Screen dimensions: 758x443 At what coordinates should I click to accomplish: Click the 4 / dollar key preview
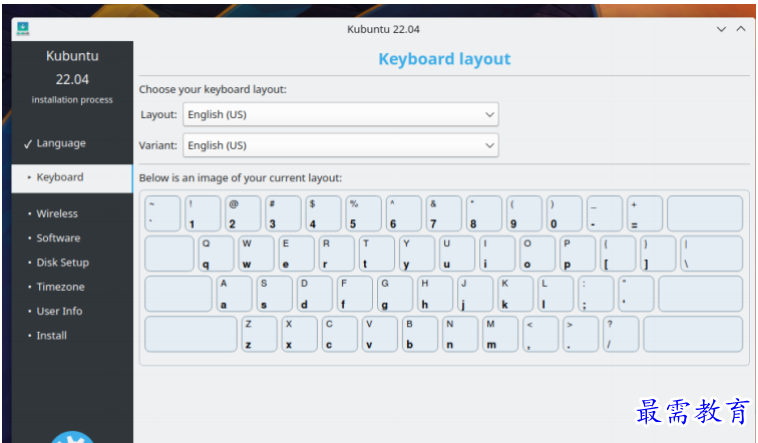(323, 213)
